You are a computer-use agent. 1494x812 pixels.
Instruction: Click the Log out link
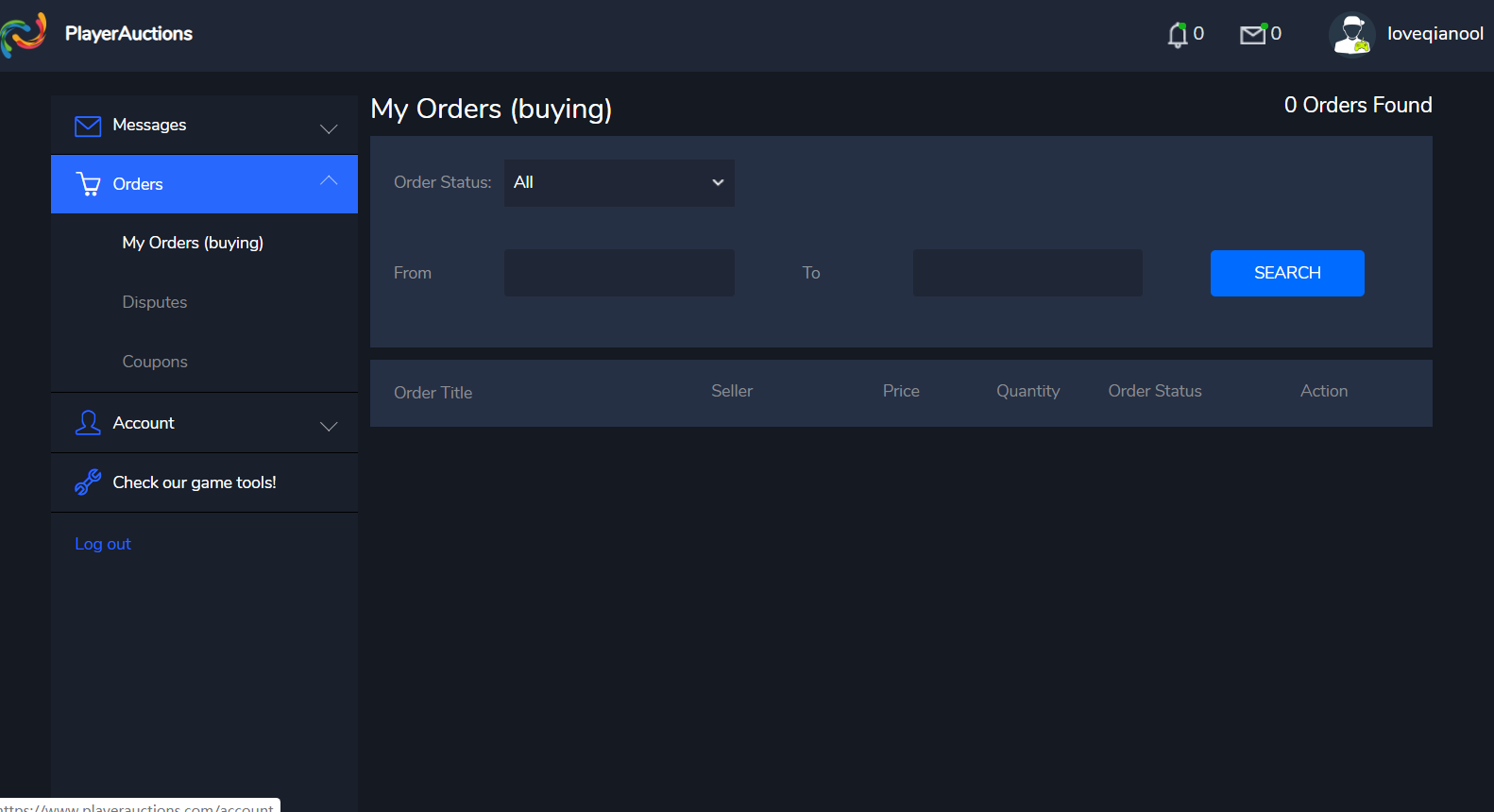tap(103, 544)
